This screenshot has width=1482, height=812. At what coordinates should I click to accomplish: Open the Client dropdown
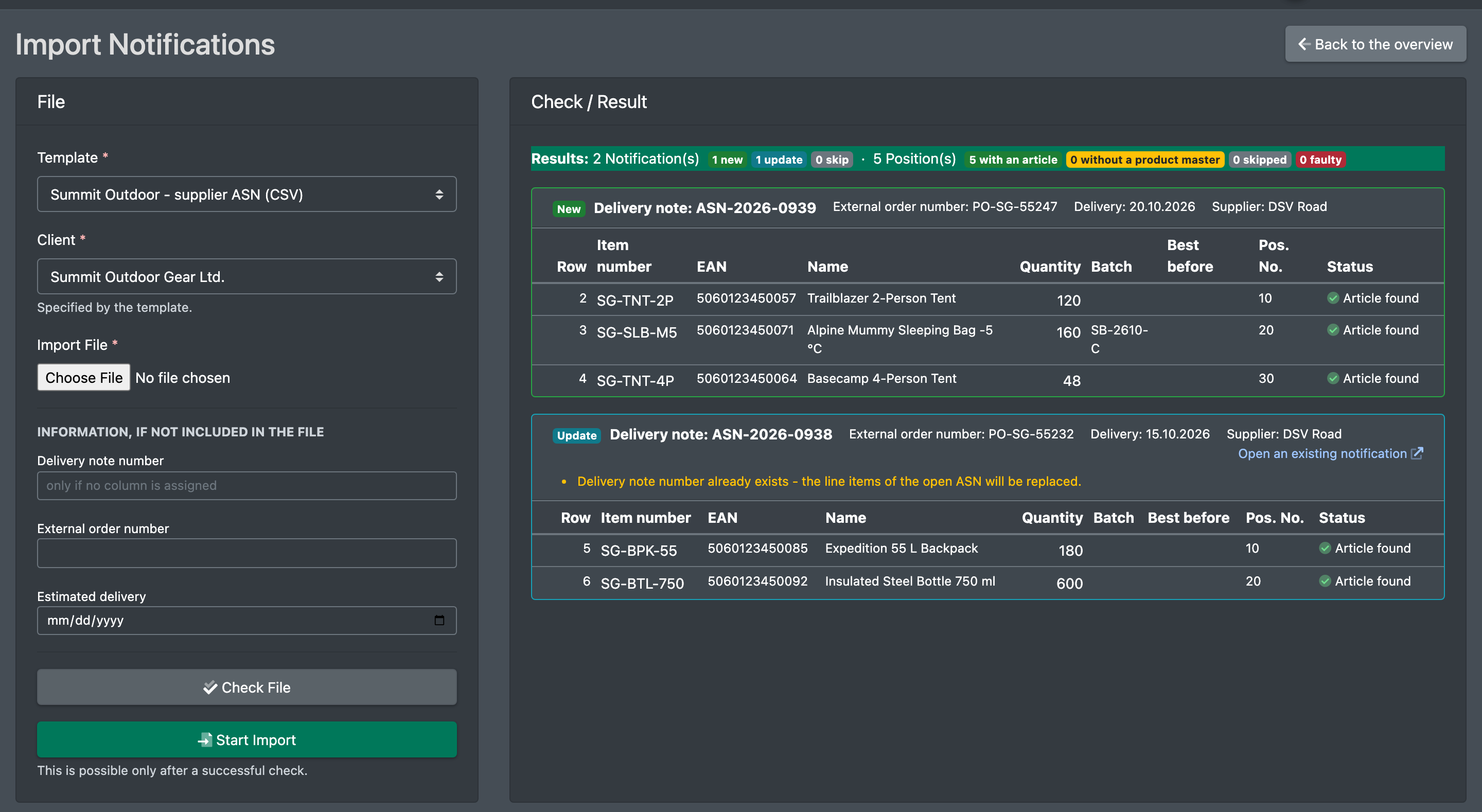coord(247,277)
